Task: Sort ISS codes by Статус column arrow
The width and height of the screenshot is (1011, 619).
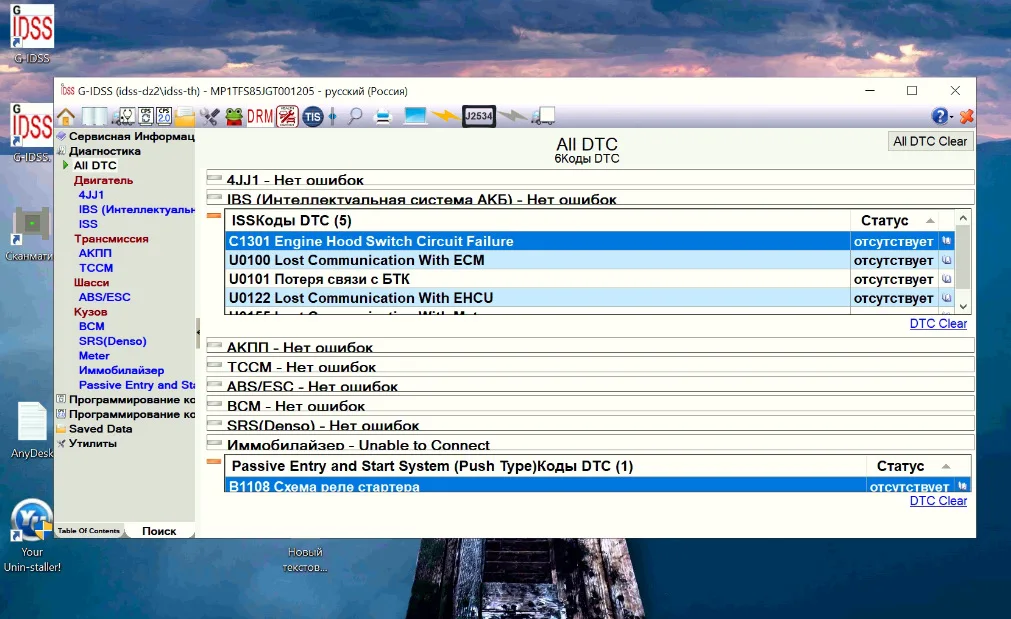Action: coord(930,221)
